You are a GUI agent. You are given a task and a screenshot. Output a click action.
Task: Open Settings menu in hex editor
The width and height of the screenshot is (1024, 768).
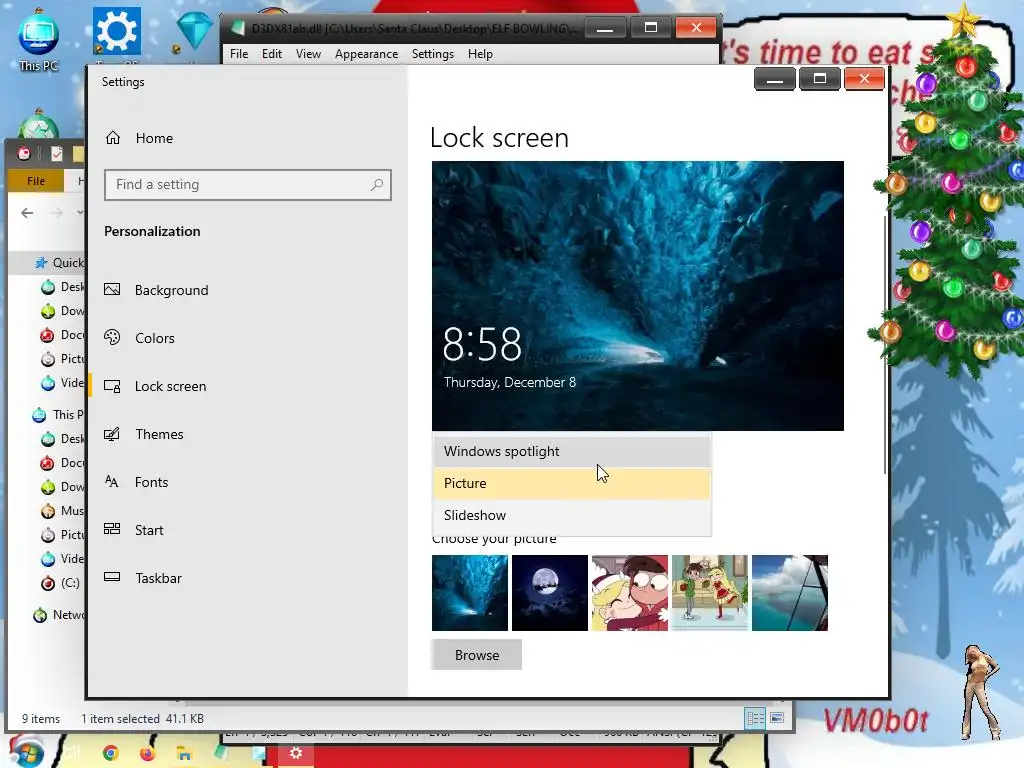point(432,54)
